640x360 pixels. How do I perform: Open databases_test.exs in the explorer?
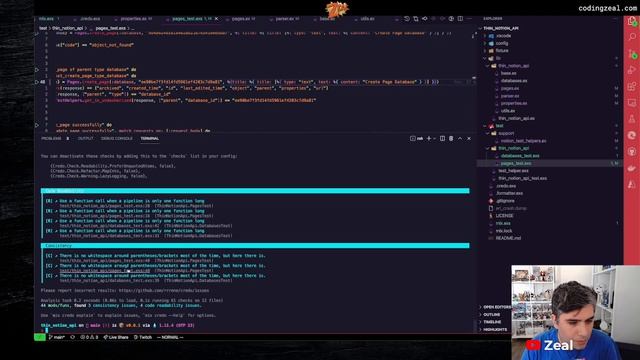[520, 156]
